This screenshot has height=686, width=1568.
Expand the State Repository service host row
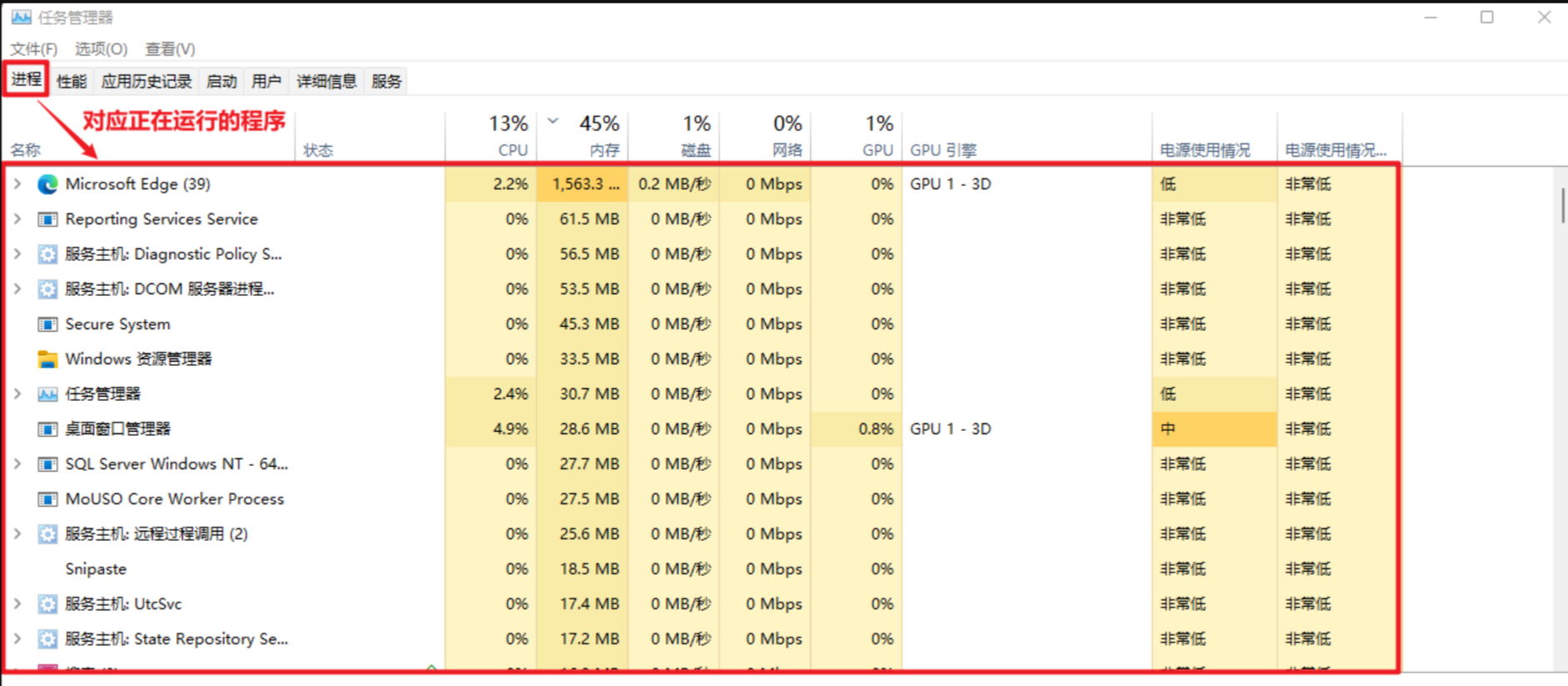(x=18, y=638)
